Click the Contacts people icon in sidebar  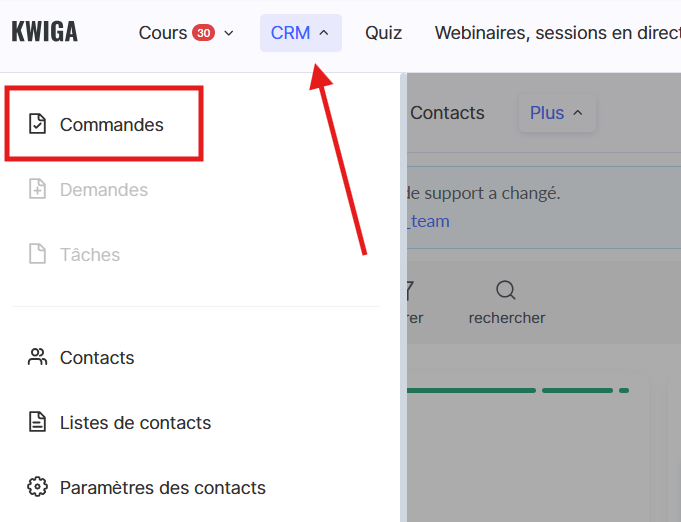(x=38, y=357)
